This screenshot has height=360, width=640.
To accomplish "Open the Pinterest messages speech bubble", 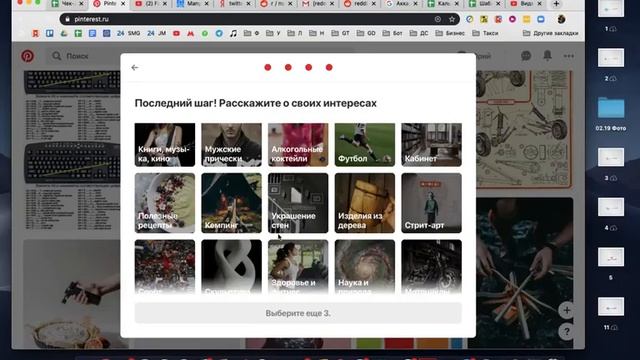I will tap(526, 56).
